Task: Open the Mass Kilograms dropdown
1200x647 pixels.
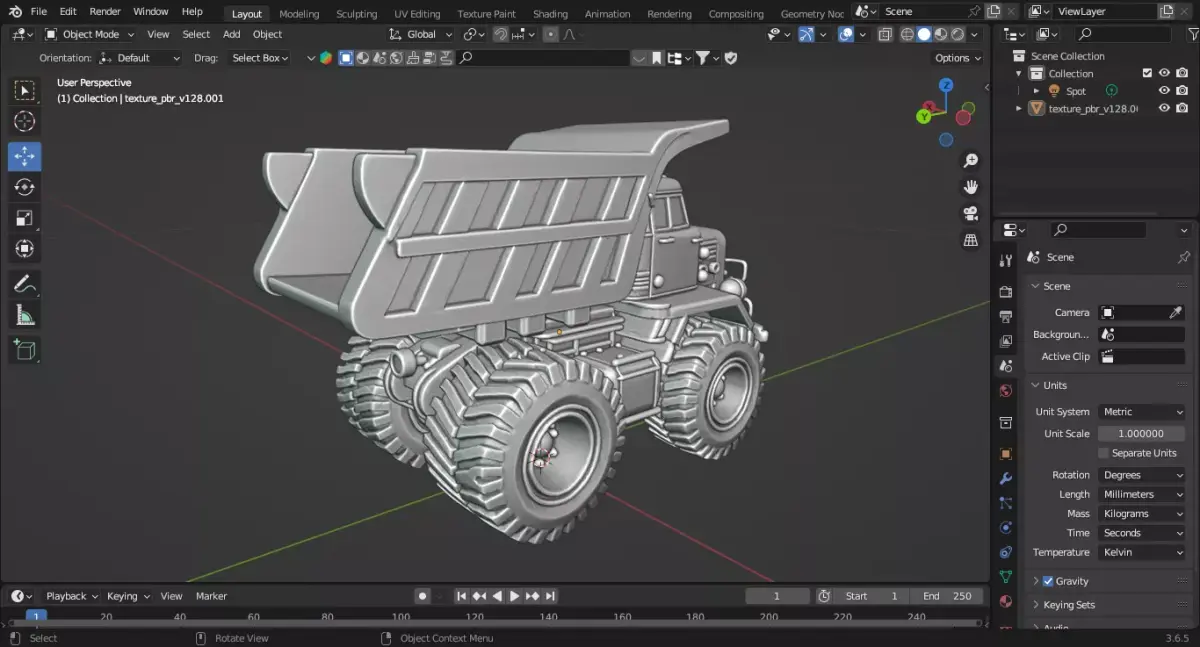Action: (1142, 513)
